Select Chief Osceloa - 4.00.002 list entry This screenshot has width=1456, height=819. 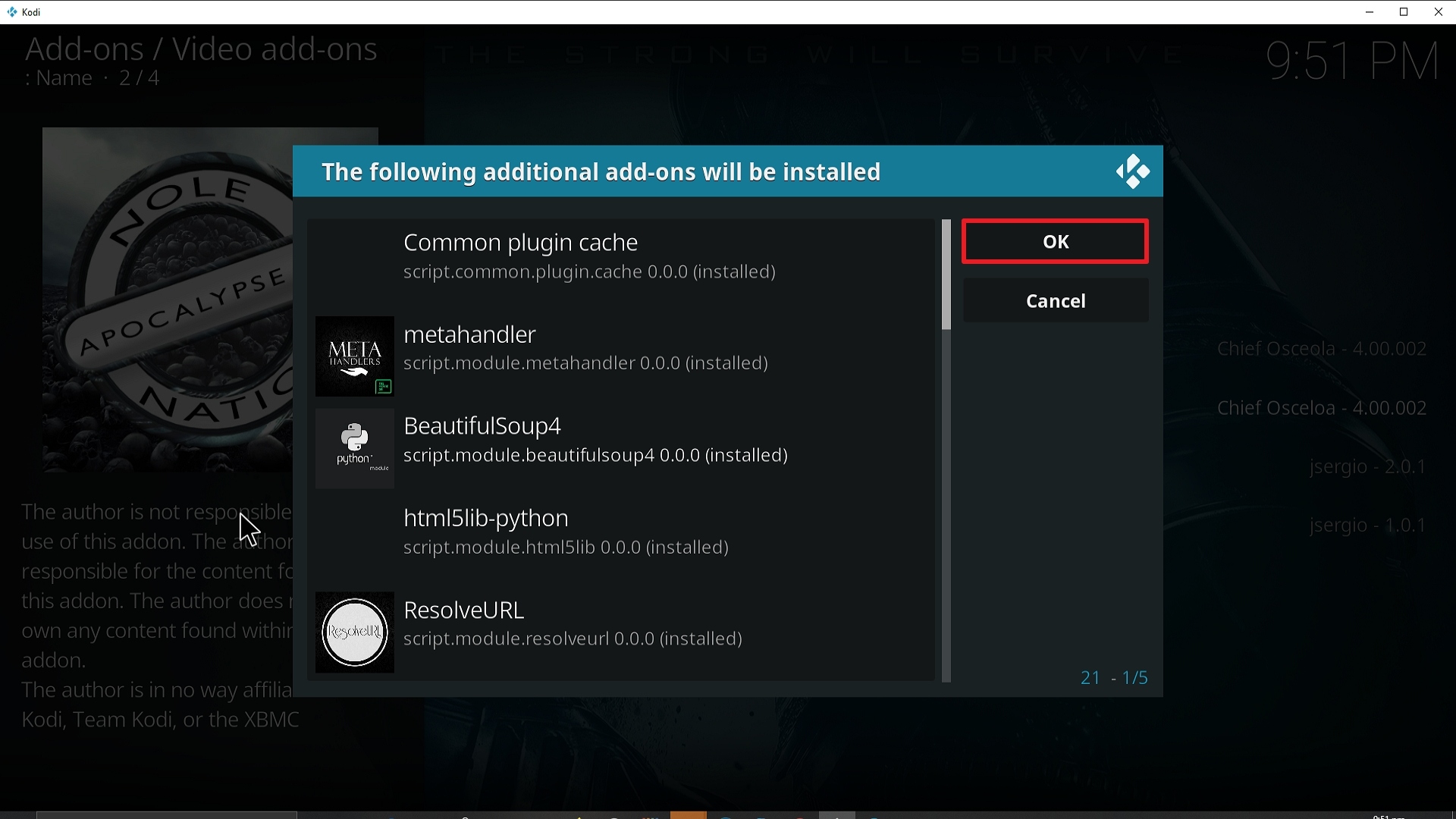[x=1322, y=409]
